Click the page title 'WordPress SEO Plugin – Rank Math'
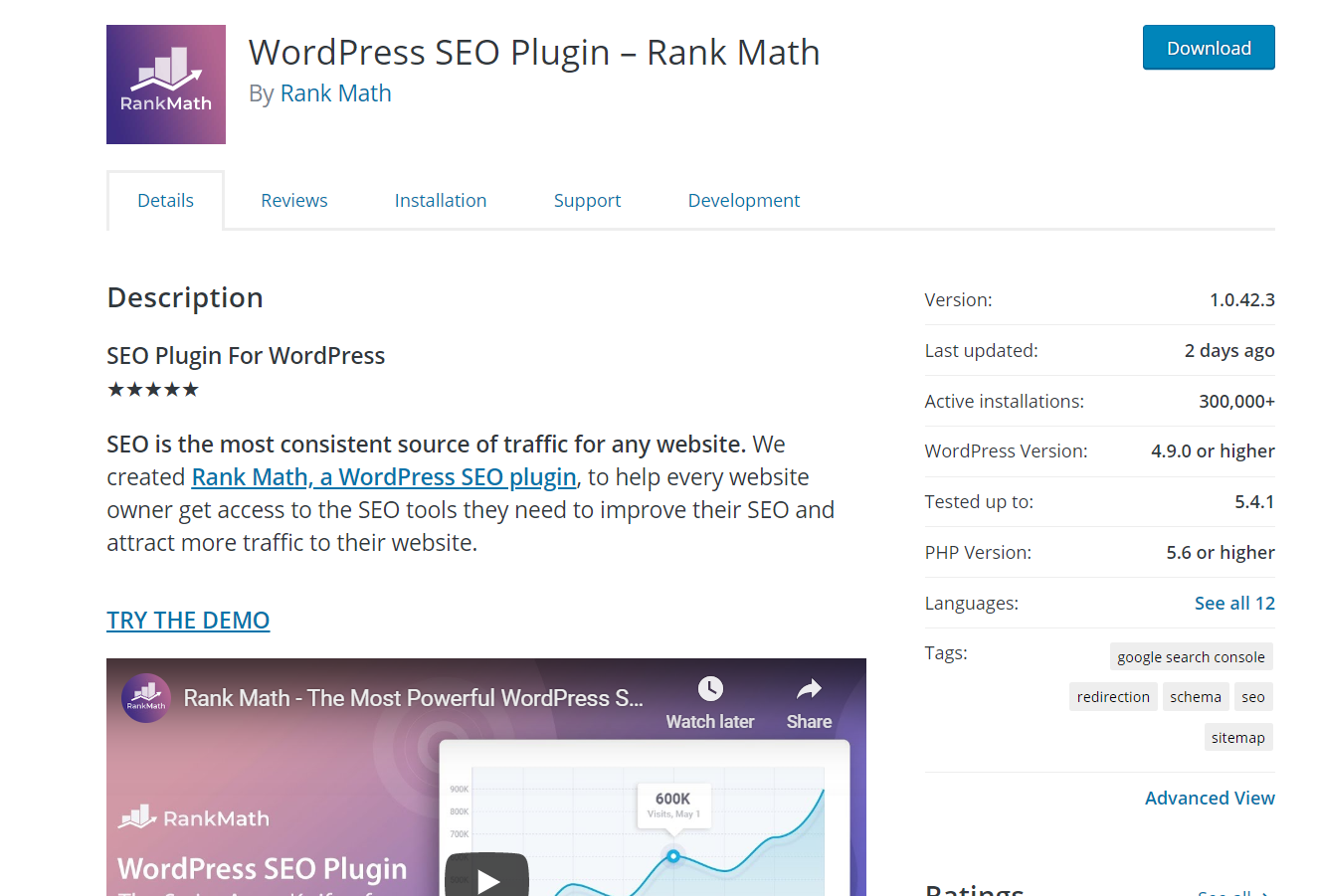 534,52
